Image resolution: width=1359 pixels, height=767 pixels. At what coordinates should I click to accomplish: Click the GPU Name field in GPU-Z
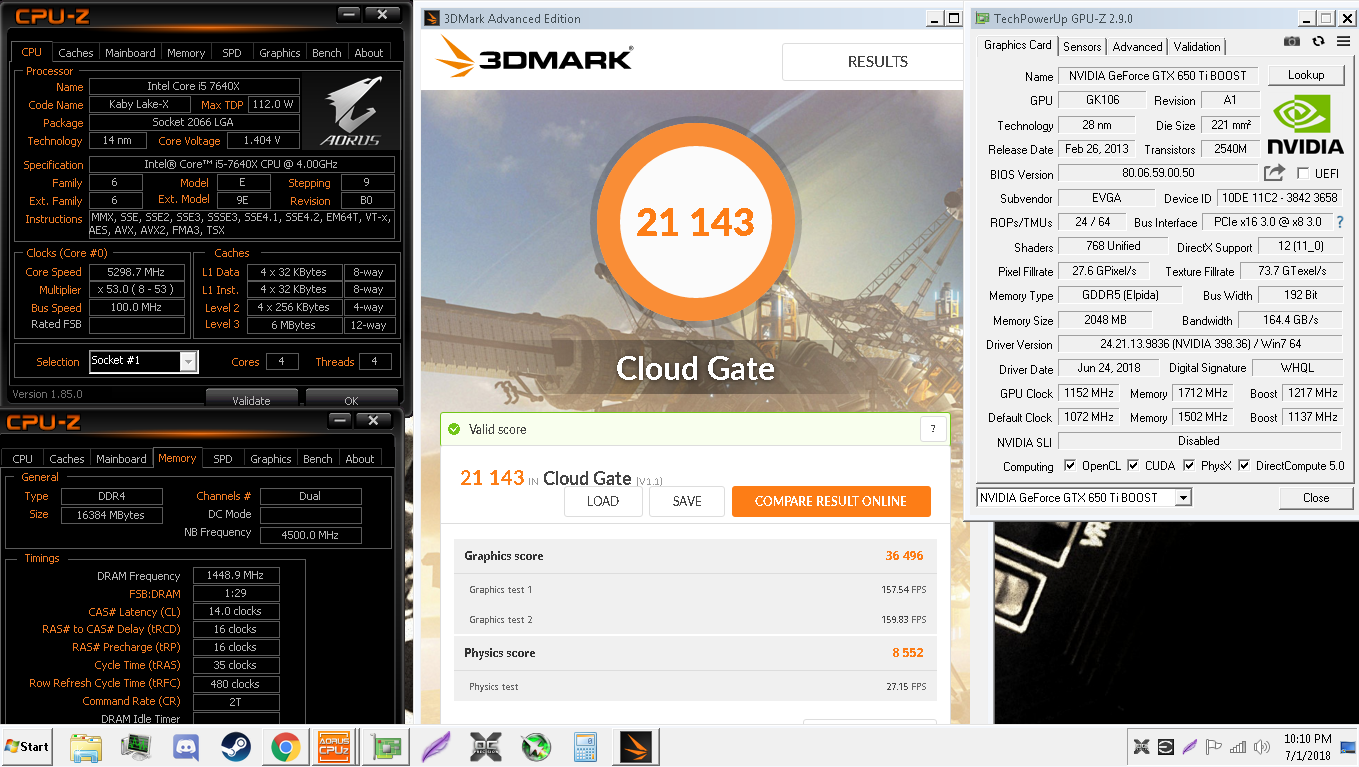click(1159, 76)
